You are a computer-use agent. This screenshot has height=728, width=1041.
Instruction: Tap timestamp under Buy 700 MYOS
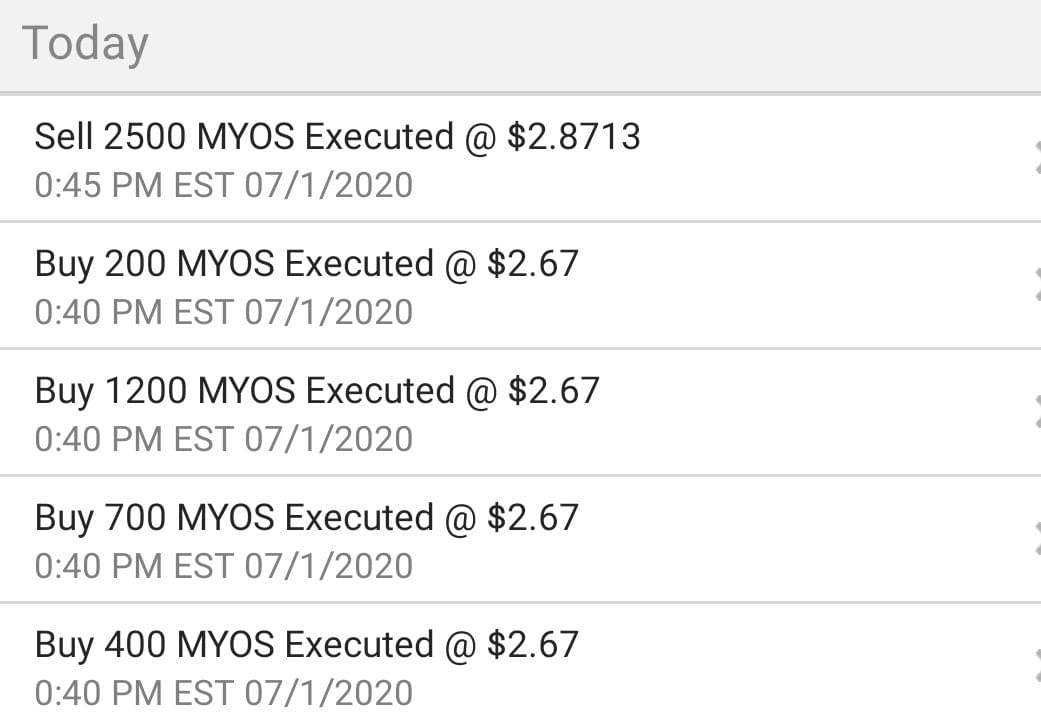[223, 566]
